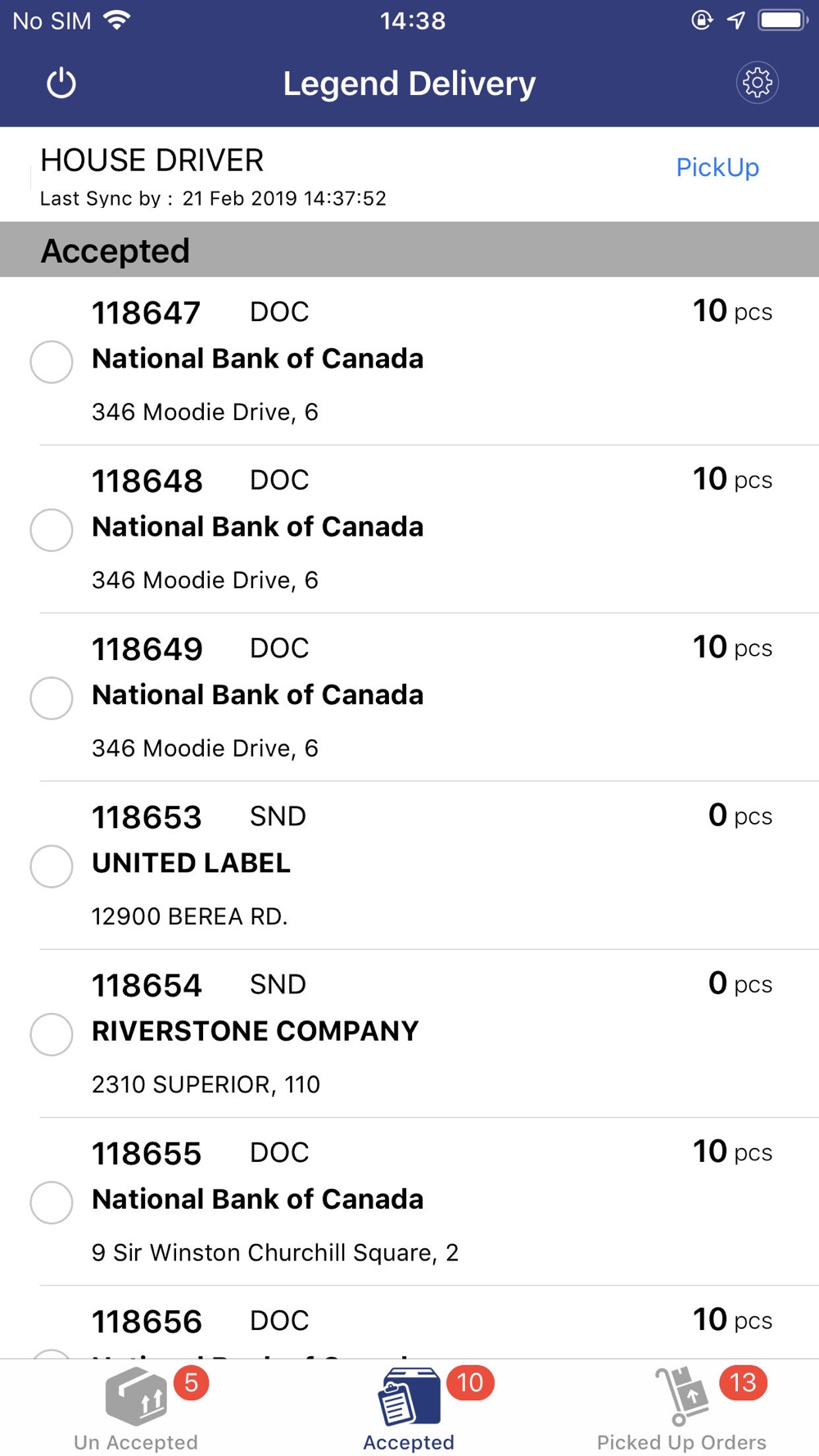
Task: Tap the Accepted clipboard box icon
Action: tap(409, 1397)
